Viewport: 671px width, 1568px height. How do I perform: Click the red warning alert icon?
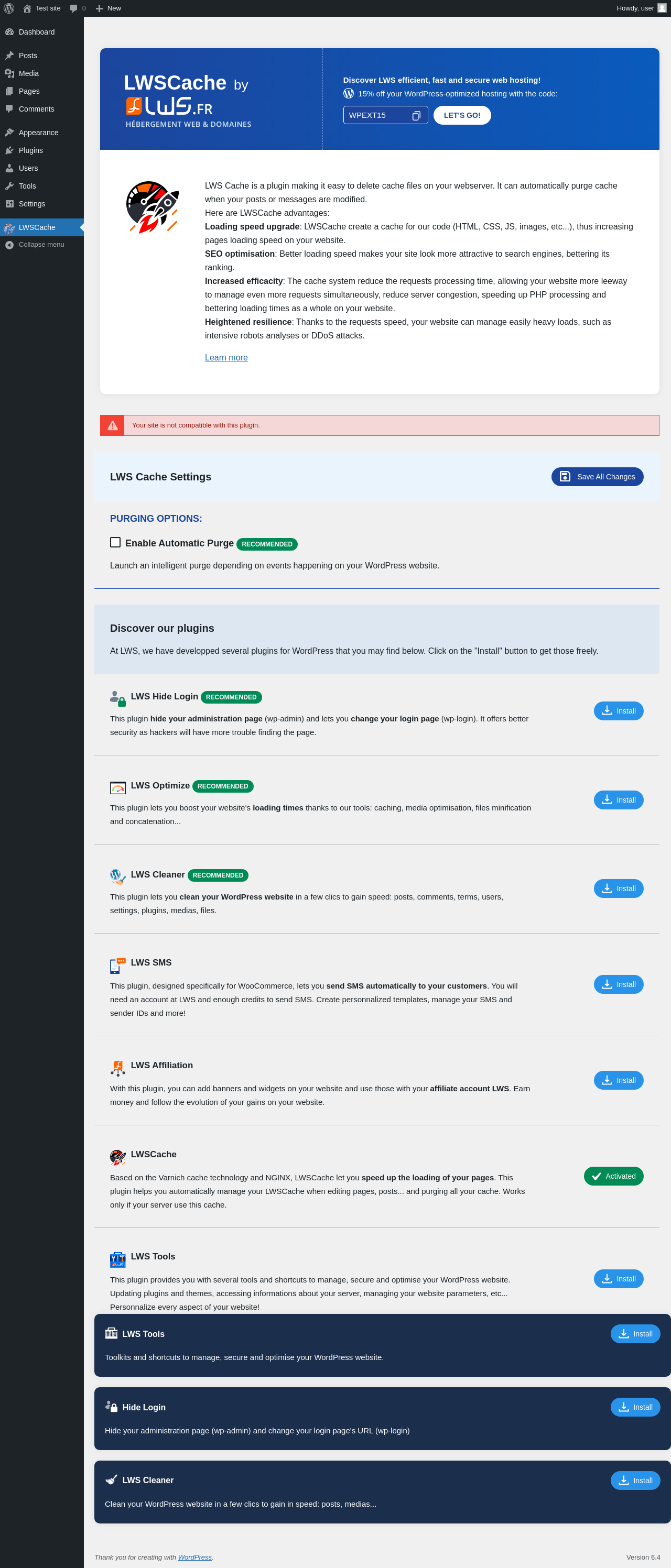point(113,425)
